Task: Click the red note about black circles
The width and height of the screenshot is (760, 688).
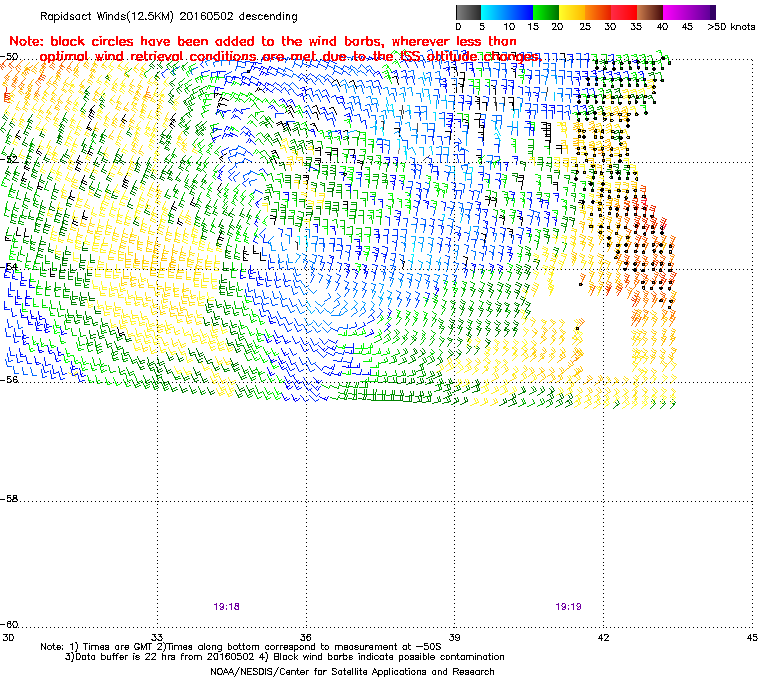Action: click(x=275, y=49)
